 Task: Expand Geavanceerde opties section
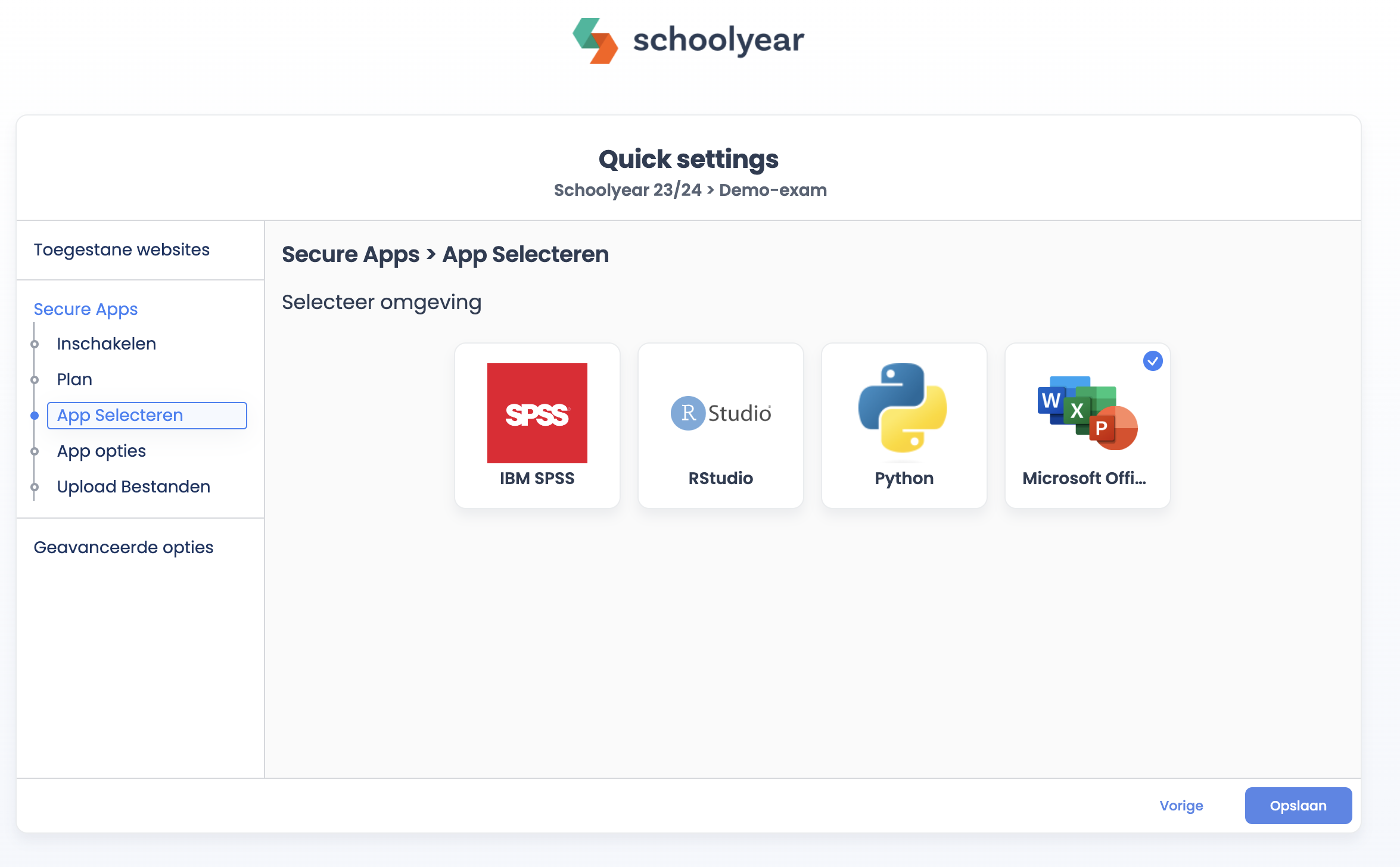pos(123,547)
